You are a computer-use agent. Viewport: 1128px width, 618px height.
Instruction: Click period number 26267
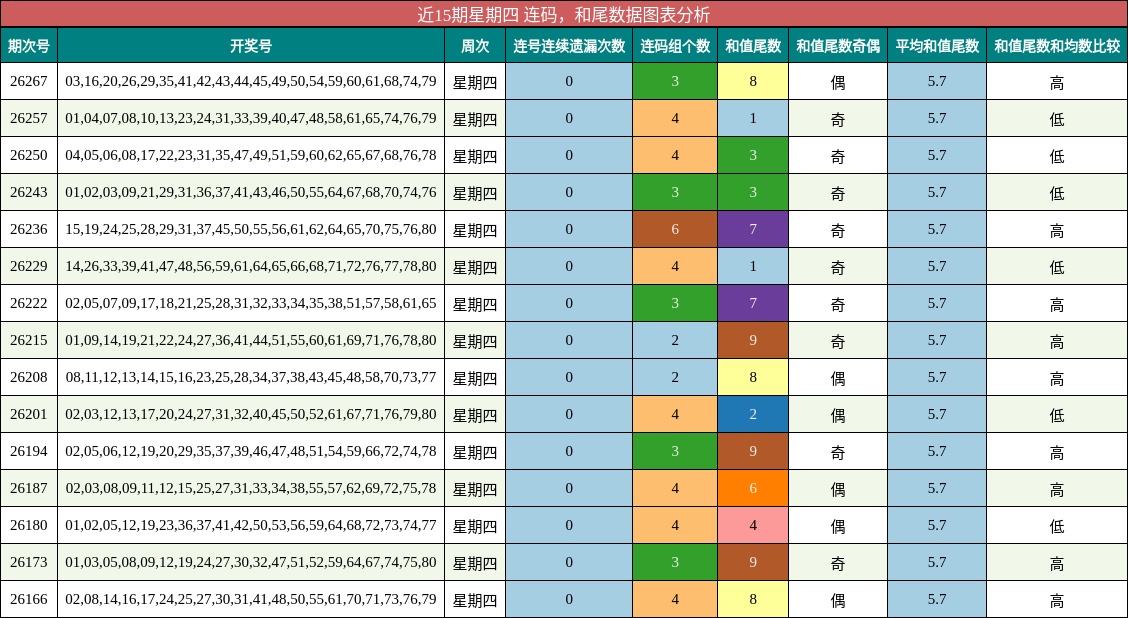point(29,81)
